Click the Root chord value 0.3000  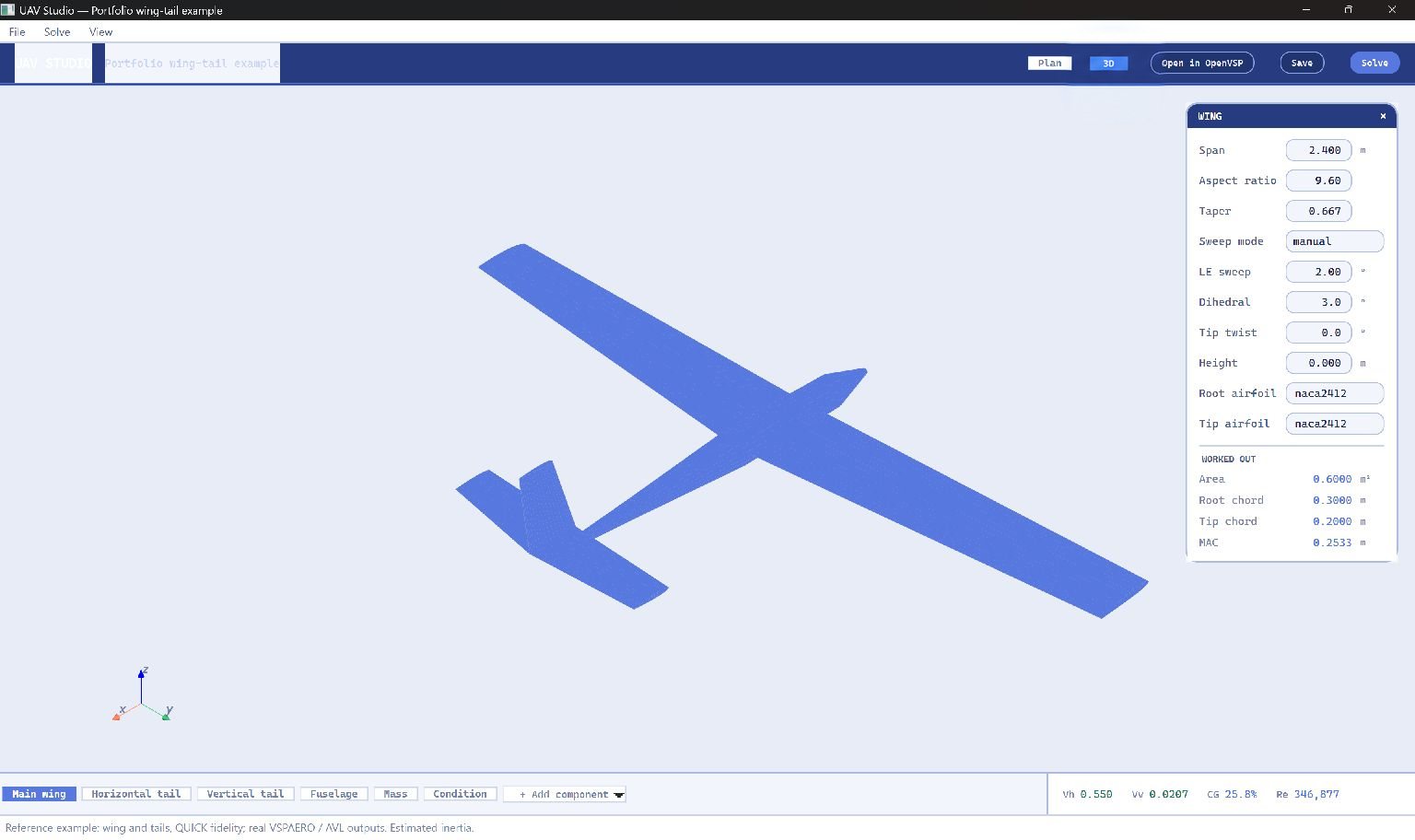(x=1332, y=500)
